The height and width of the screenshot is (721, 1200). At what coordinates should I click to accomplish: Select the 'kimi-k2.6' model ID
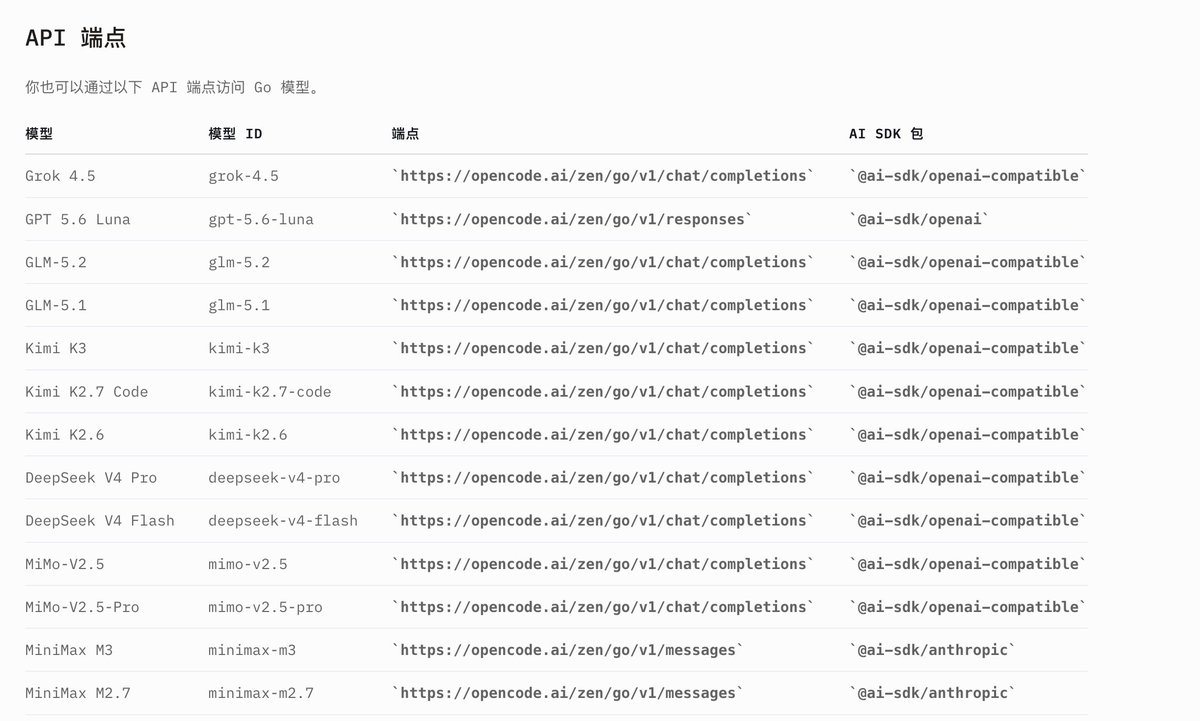[248, 434]
